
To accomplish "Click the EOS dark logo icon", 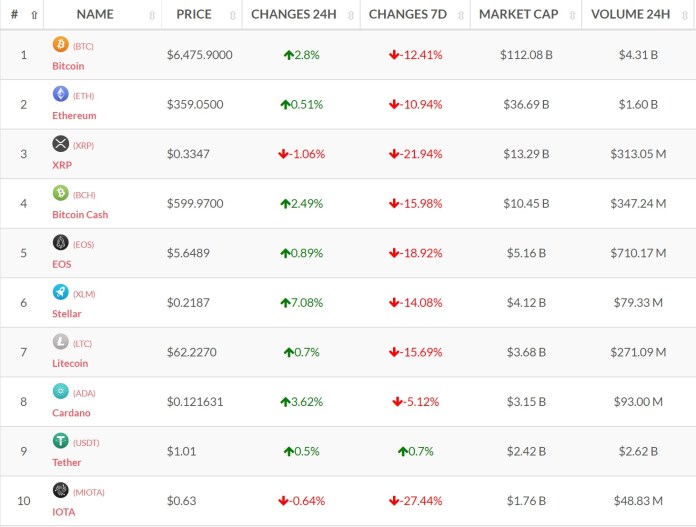I will [x=61, y=242].
